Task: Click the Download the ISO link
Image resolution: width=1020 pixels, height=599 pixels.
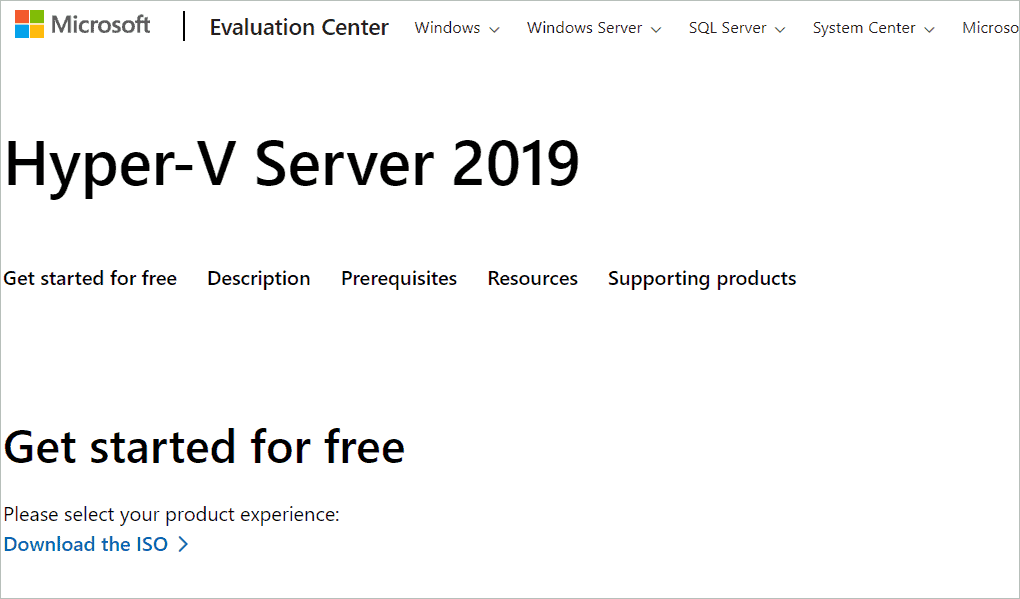Action: [86, 544]
